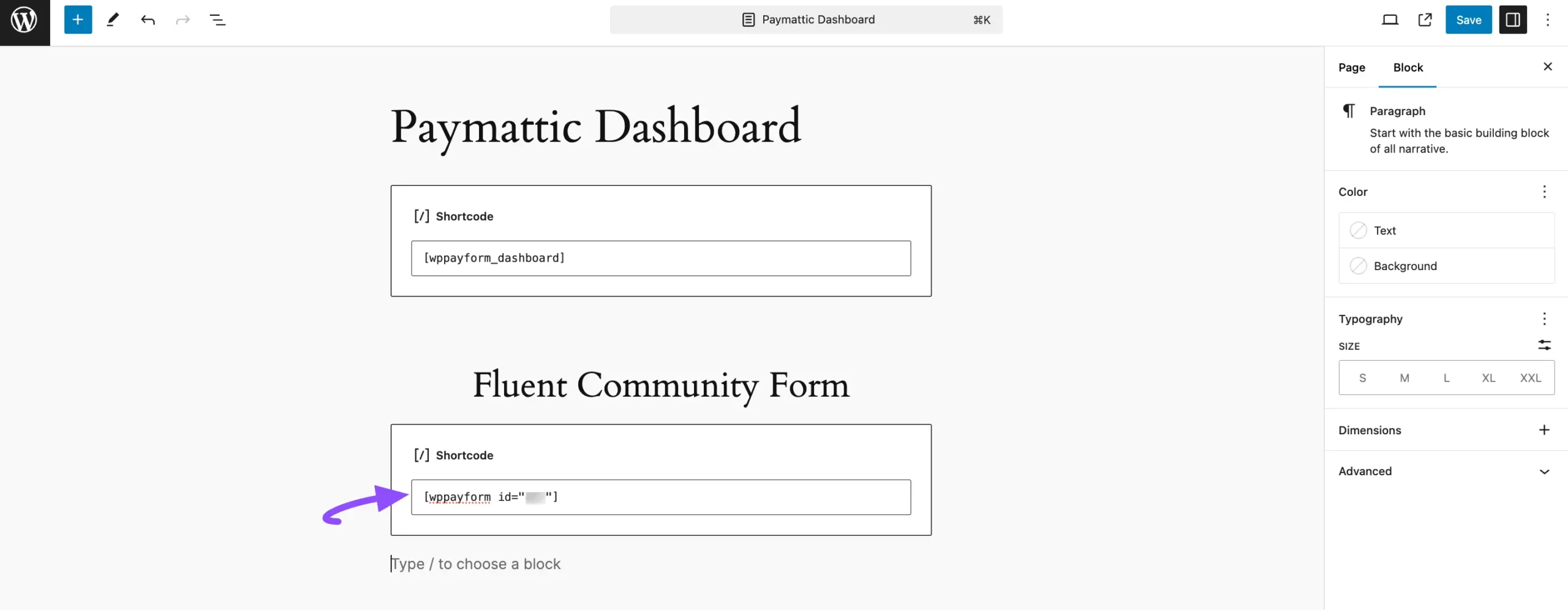The height and width of the screenshot is (610, 1568).
Task: Click the WordPress logo icon
Action: [24, 21]
